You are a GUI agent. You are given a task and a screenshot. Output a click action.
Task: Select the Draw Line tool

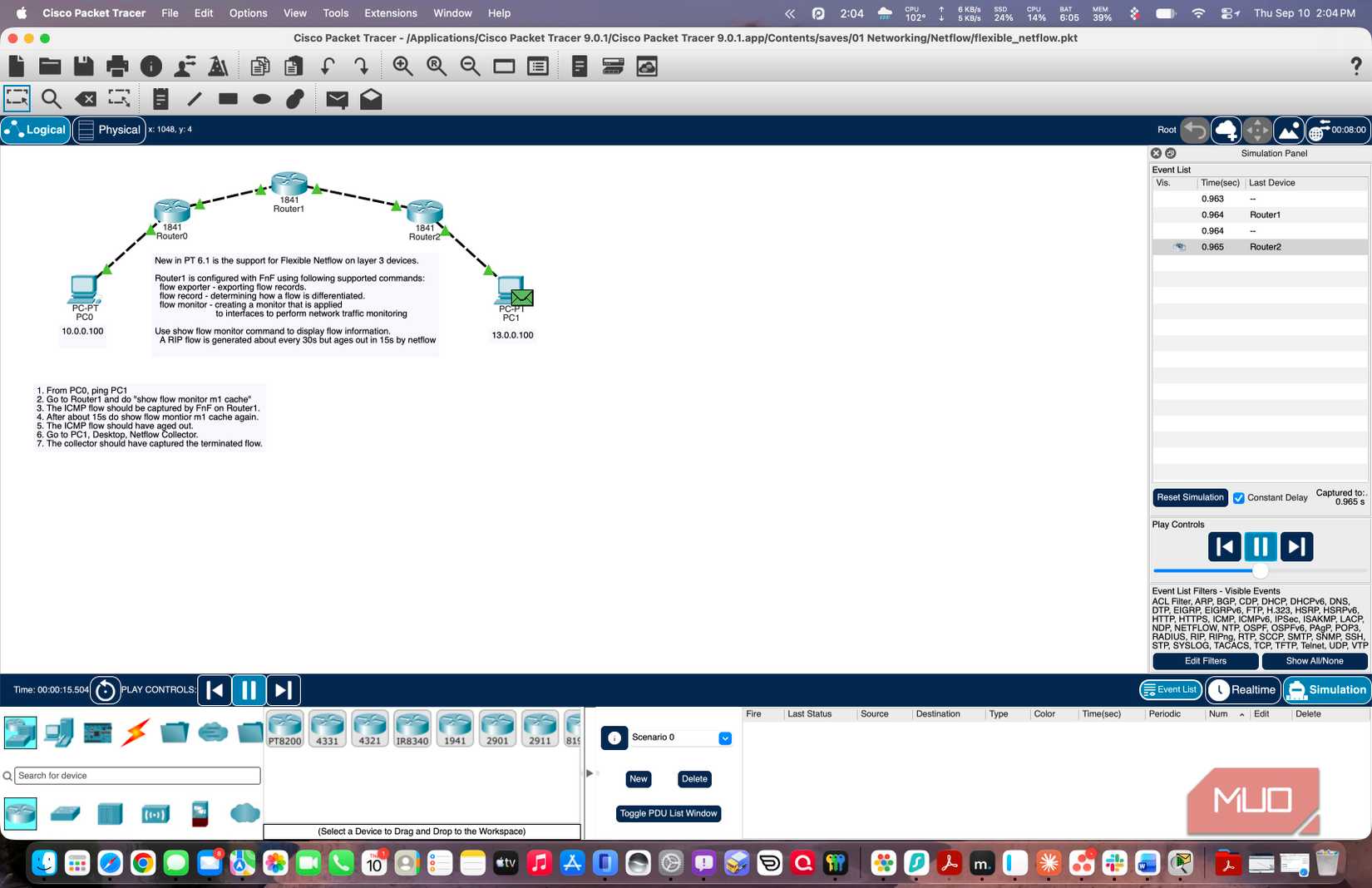click(x=195, y=100)
